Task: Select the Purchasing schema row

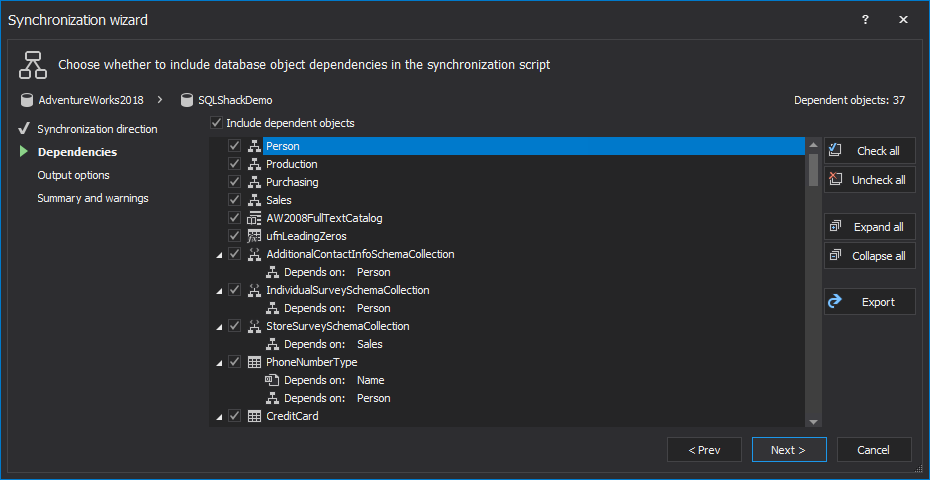Action: click(292, 182)
